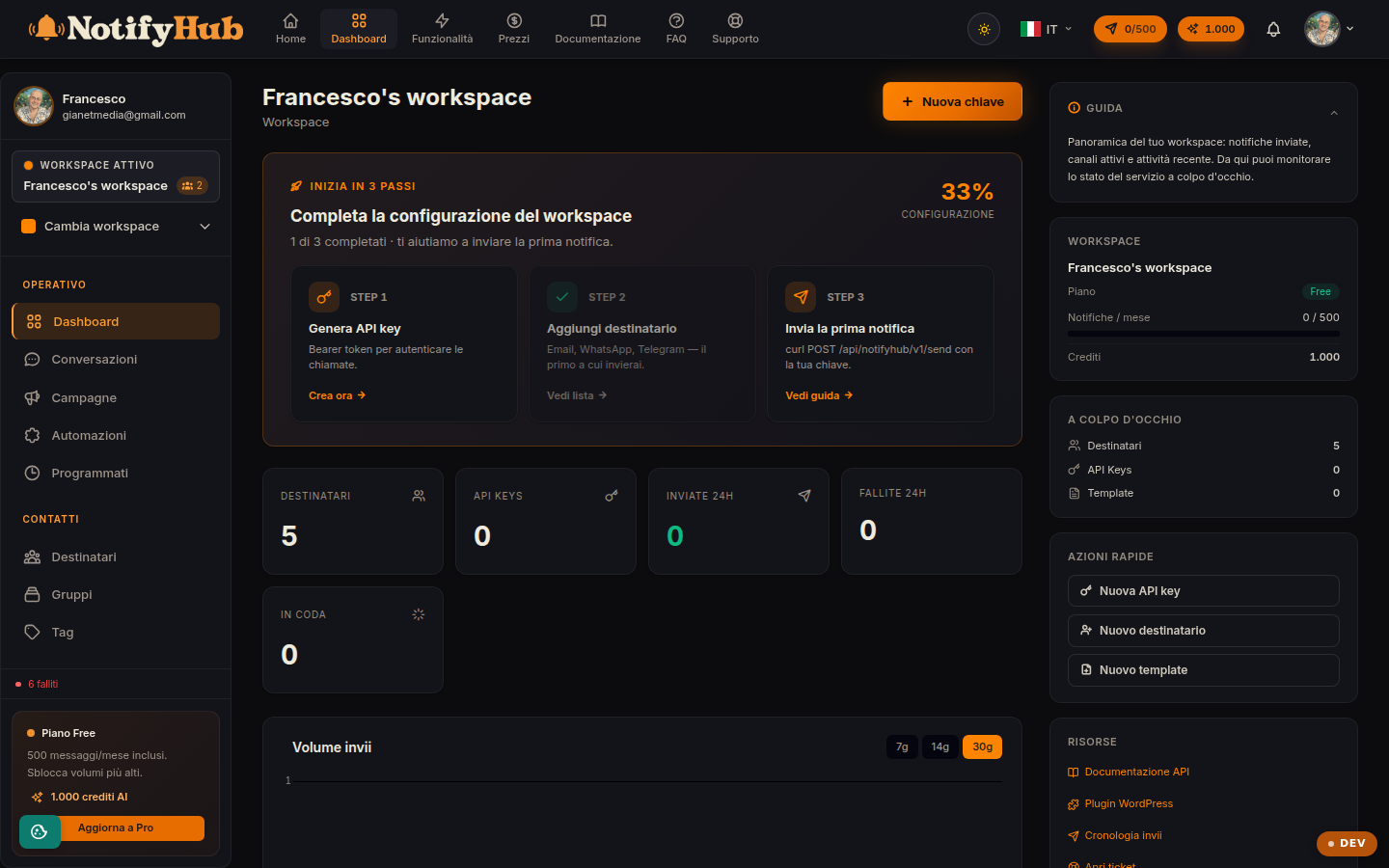Click spinner icon on In coda card
The height and width of the screenshot is (868, 1389).
419,614
